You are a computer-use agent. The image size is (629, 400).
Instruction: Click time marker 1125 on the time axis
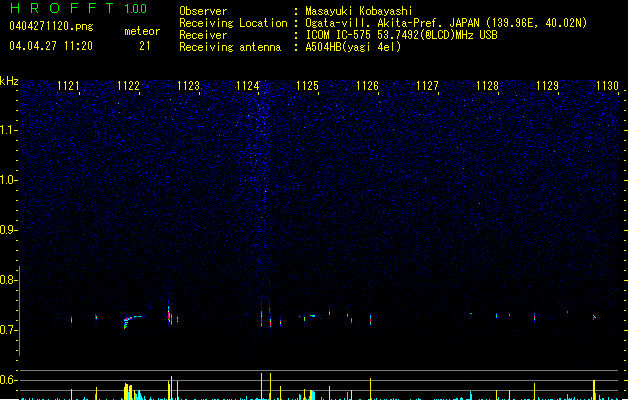pos(307,86)
